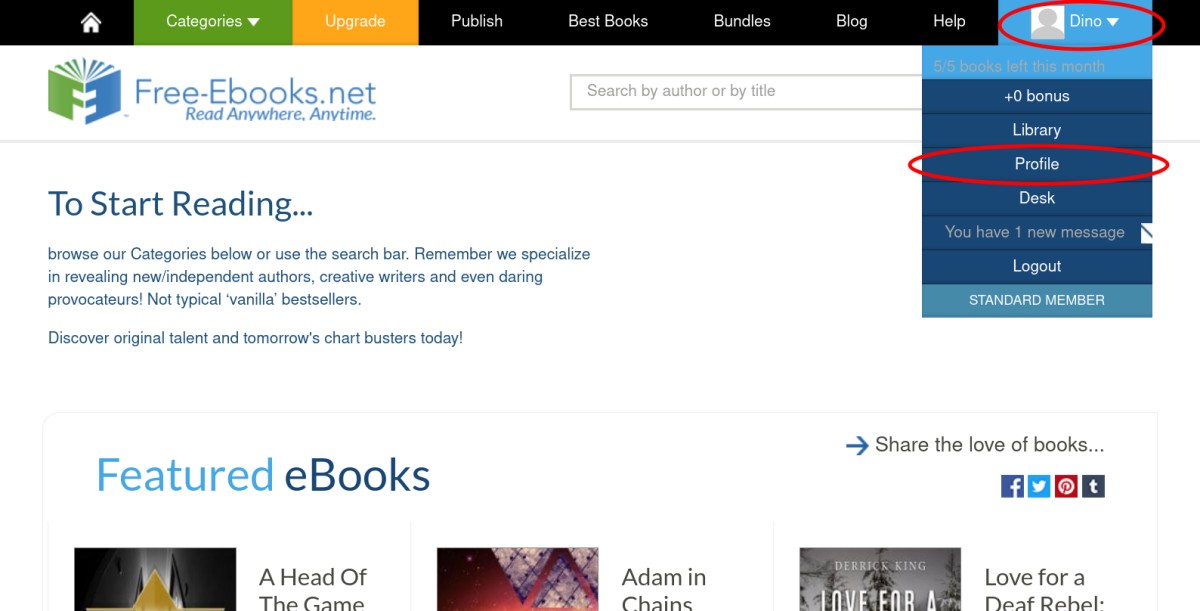Click the Adam in Chains book title

664,590
